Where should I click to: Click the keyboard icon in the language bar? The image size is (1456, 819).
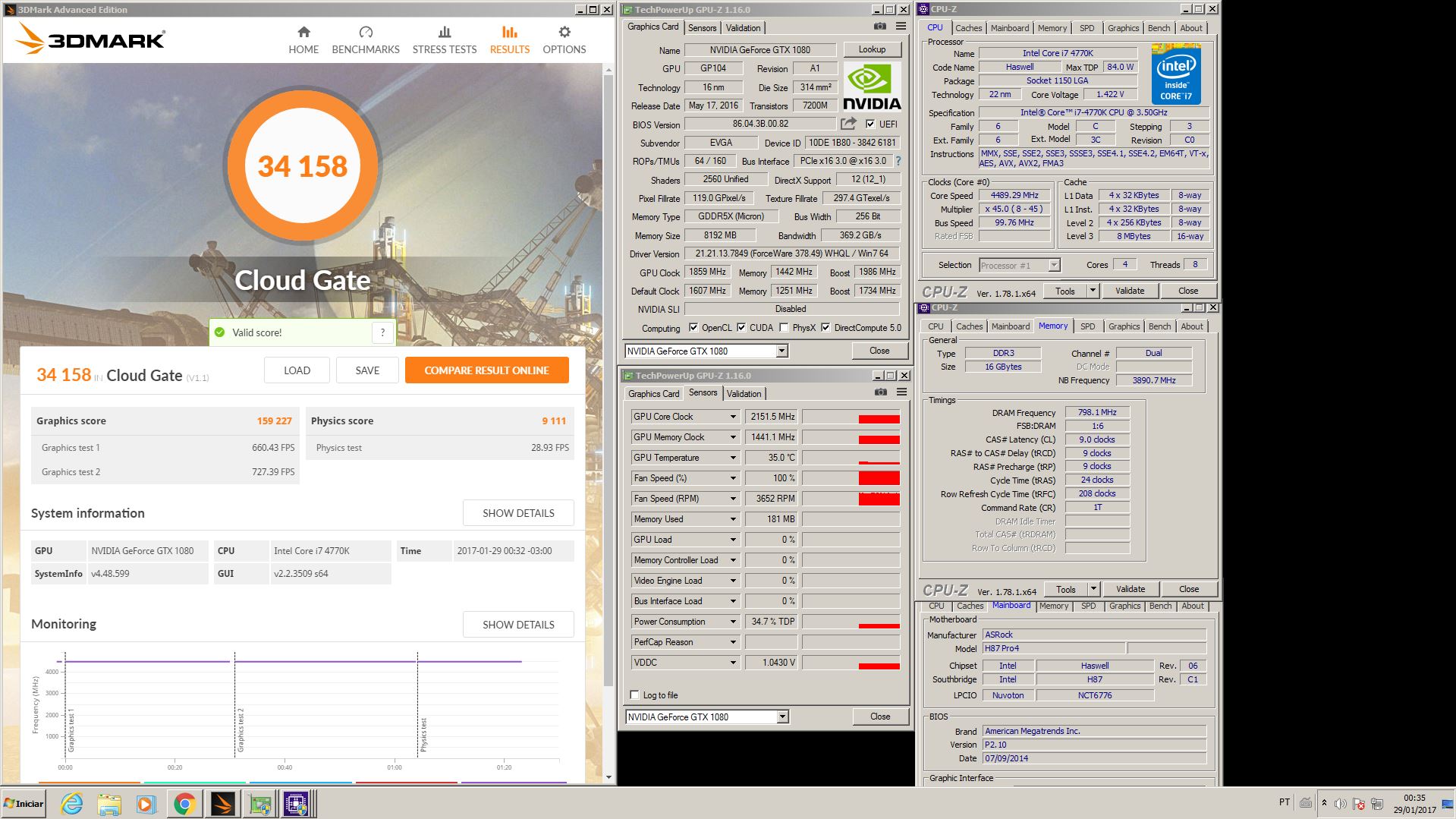(1306, 802)
